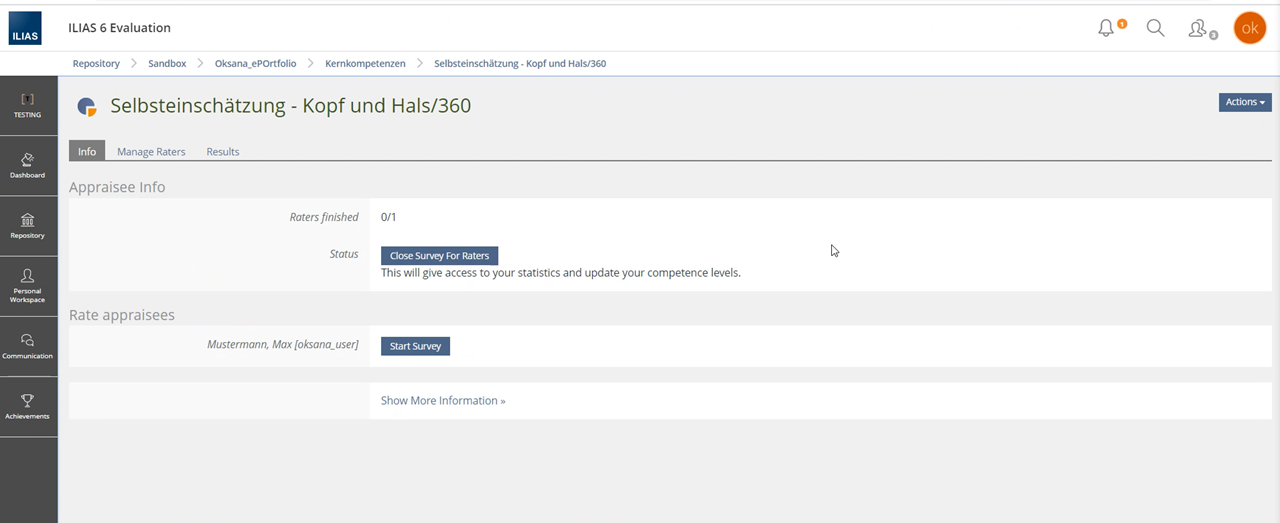The height and width of the screenshot is (523, 1280).
Task: Open the notifications bell icon
Action: pyautogui.click(x=1106, y=29)
